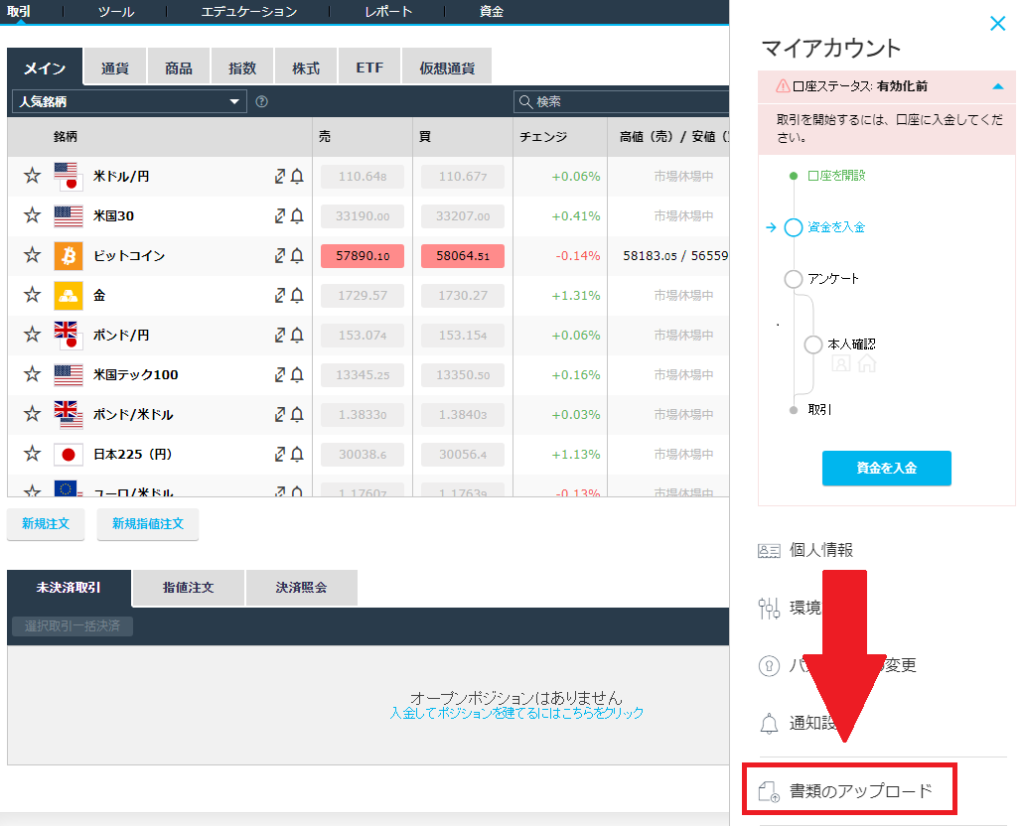The image size is (1024, 826).
Task: Open the popout icon for ポンド/円
Action: [280, 336]
